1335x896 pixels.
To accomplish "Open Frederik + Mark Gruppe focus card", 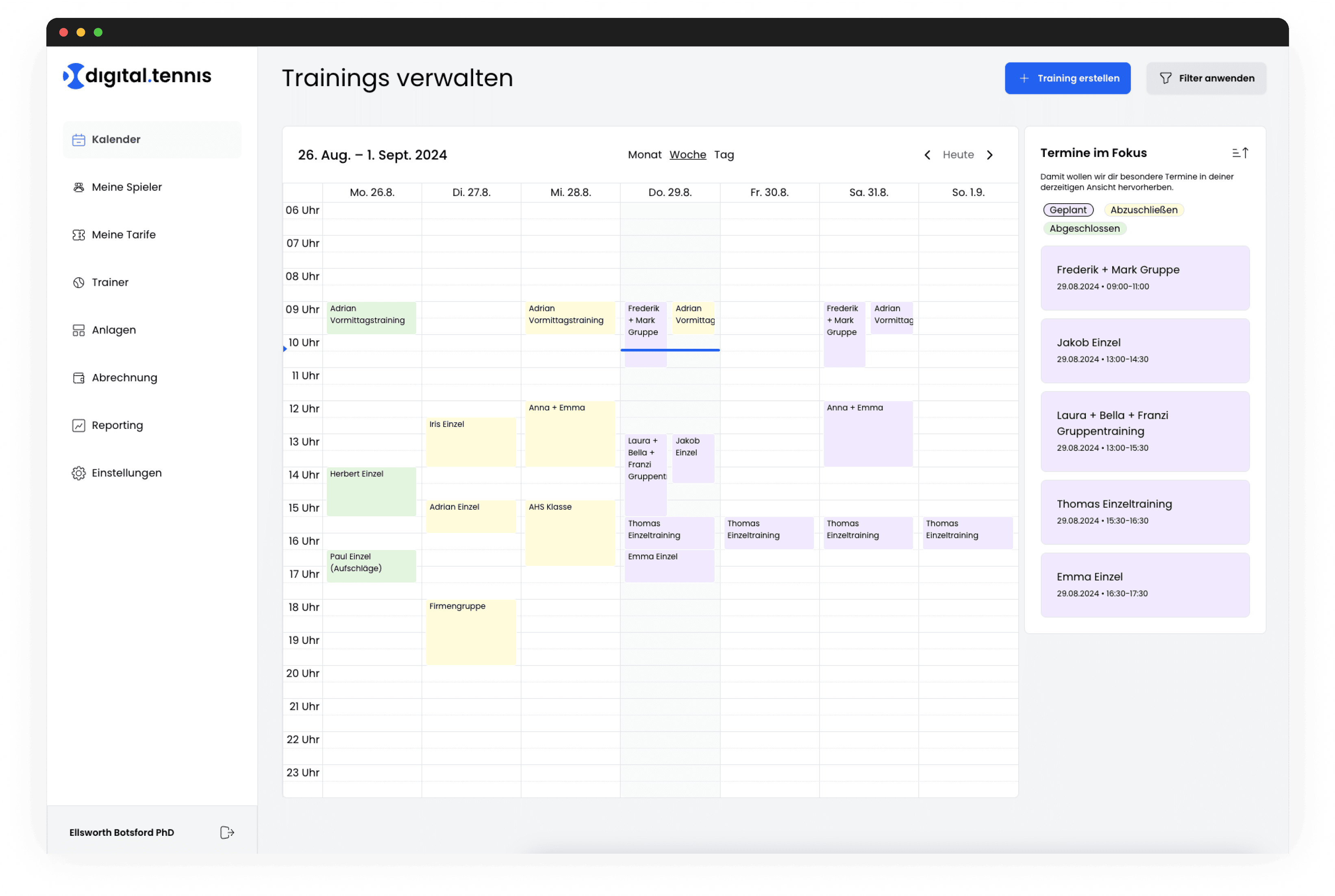I will coord(1145,278).
